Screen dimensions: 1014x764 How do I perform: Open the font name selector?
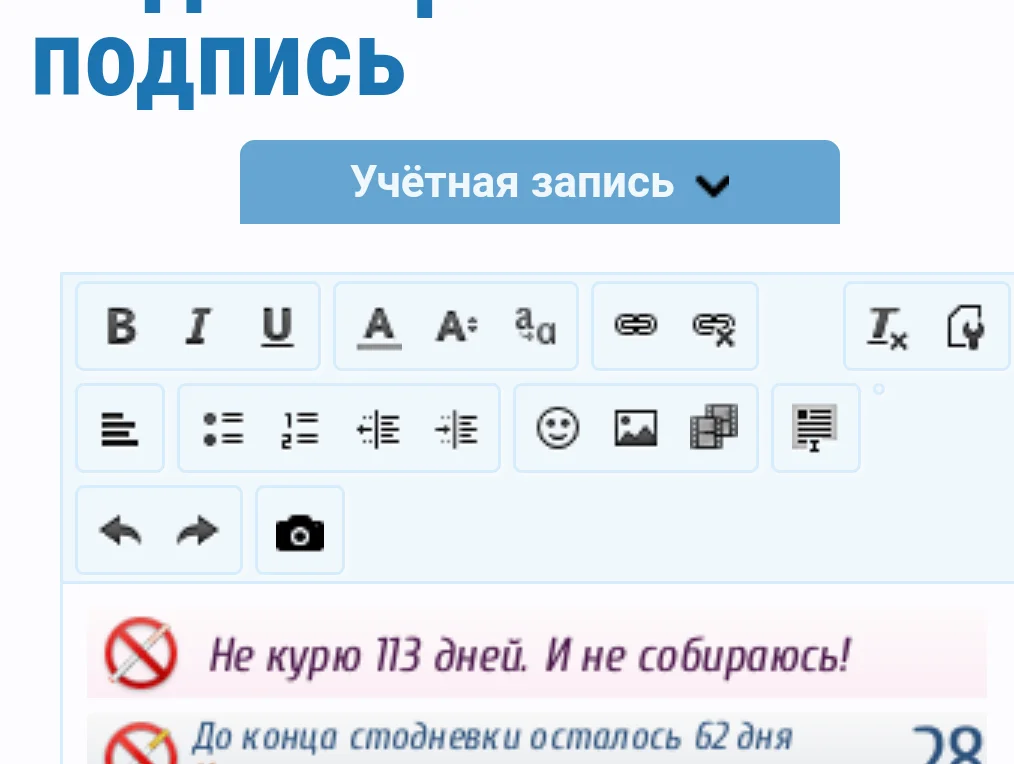(x=535, y=325)
